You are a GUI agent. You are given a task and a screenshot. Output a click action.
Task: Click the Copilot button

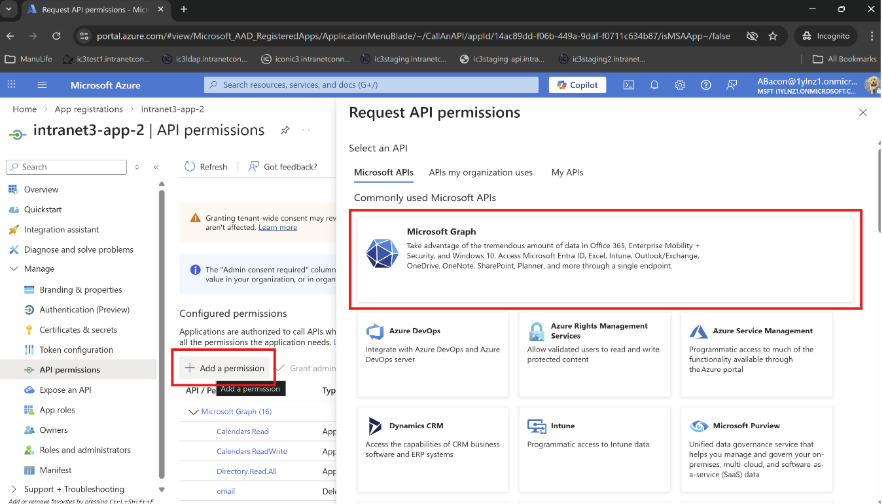[x=578, y=85]
